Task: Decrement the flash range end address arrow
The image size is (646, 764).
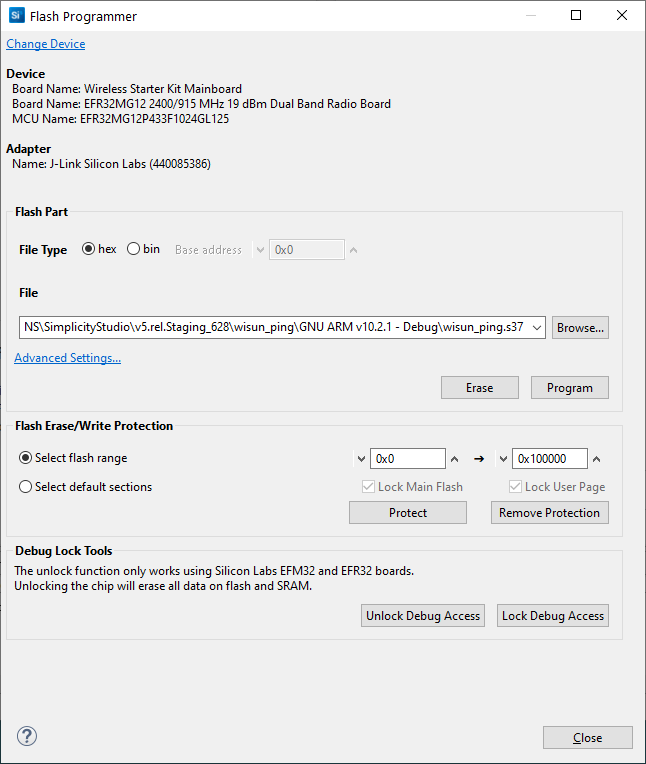Action: [502, 459]
